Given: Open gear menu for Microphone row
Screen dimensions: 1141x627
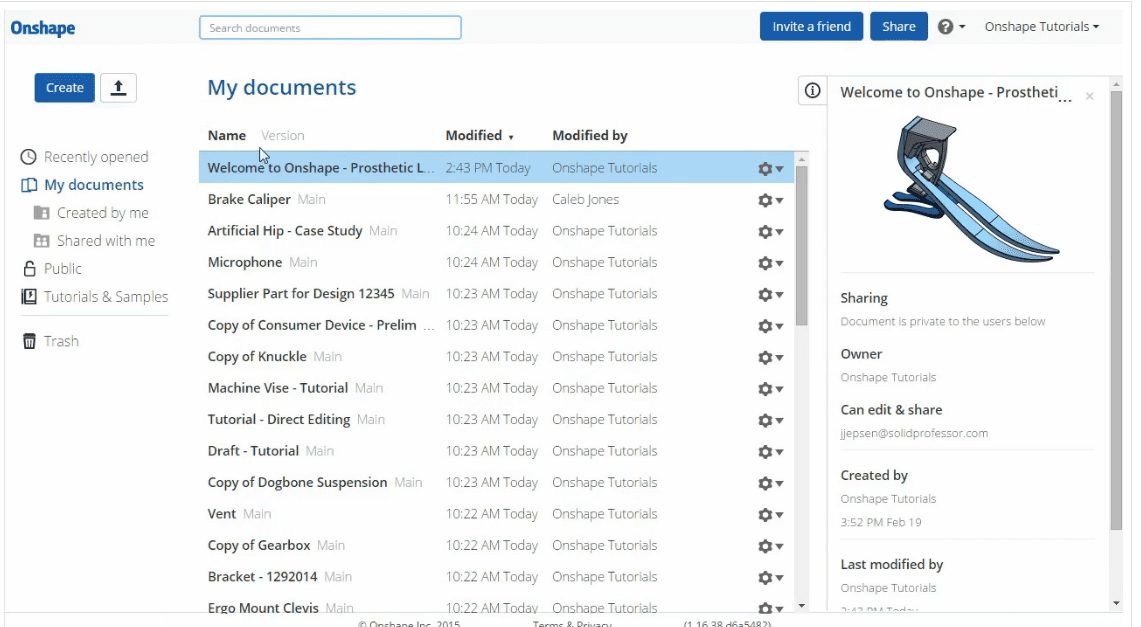Looking at the screenshot, I should [771, 263].
